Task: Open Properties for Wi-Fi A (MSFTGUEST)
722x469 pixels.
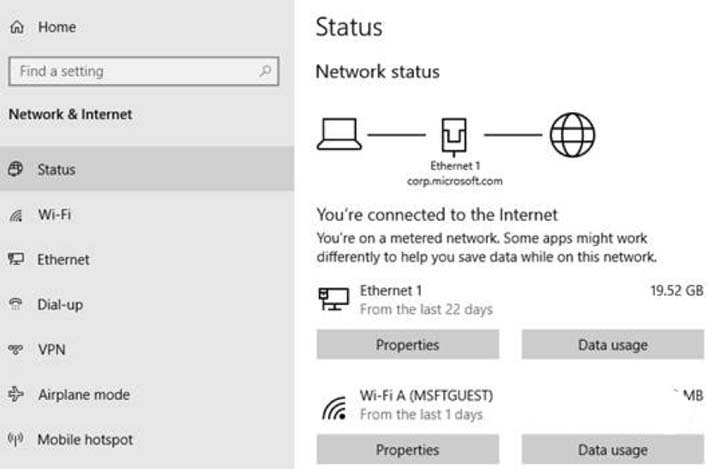Action: 408,450
